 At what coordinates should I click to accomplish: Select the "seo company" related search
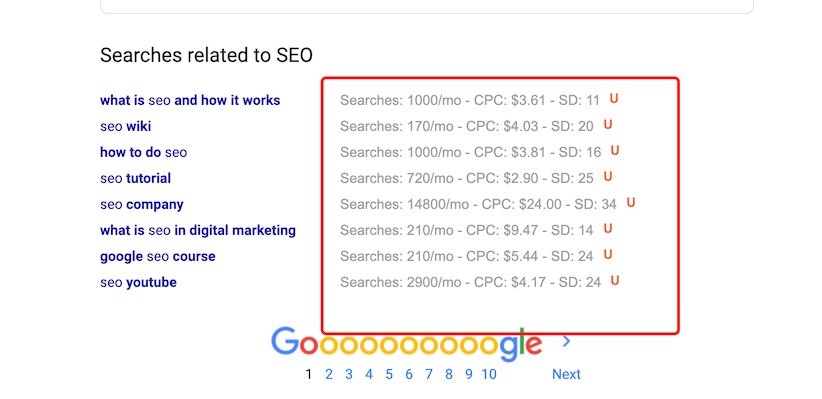coord(142,204)
